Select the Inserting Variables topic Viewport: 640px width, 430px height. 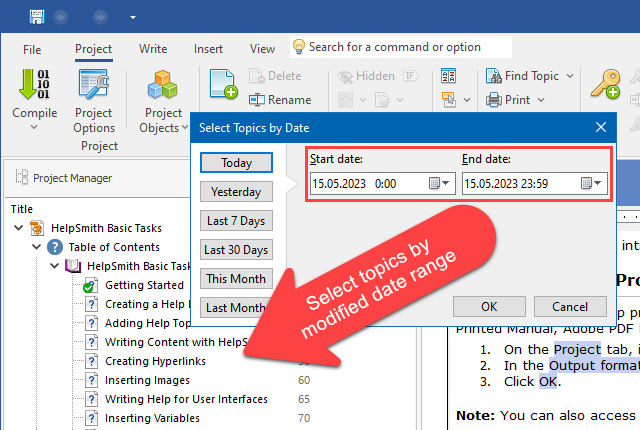point(152,418)
